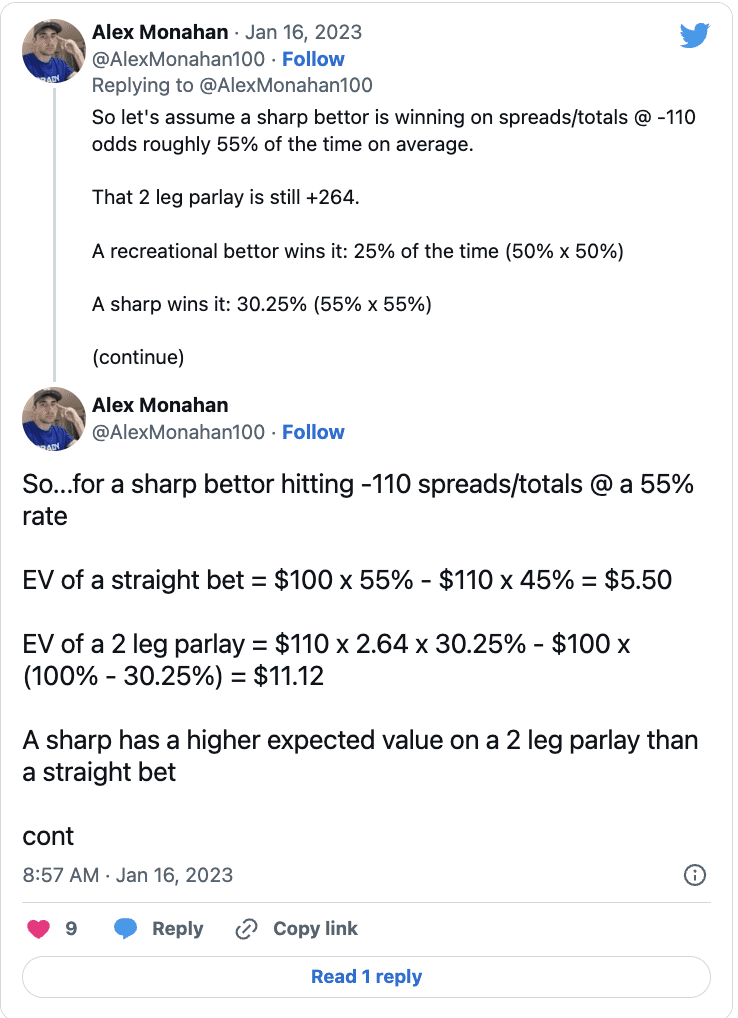Click the Alex Monahan name in parent tweet

160,32
